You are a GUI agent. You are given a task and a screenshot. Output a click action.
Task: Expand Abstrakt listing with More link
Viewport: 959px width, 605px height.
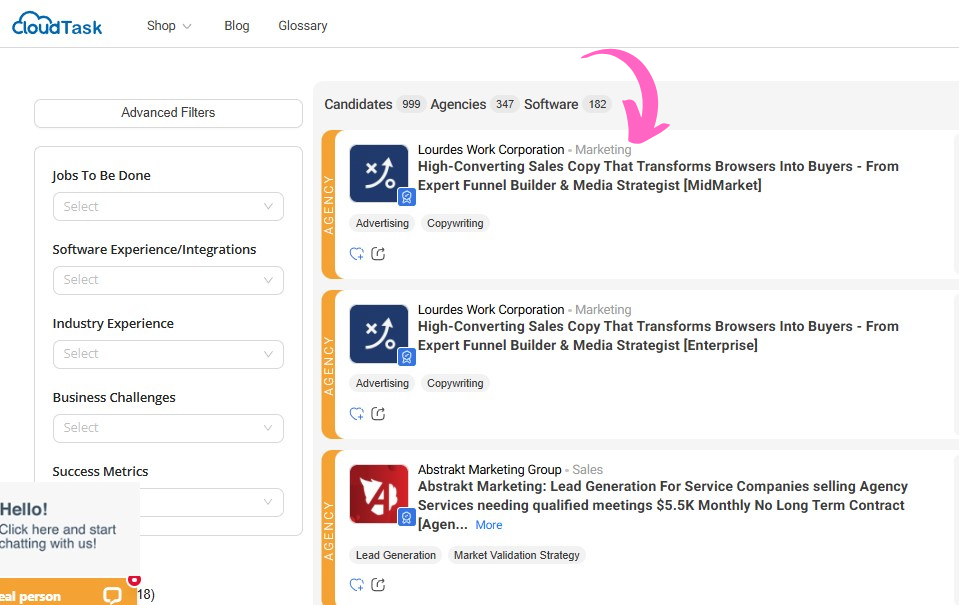pyautogui.click(x=489, y=525)
